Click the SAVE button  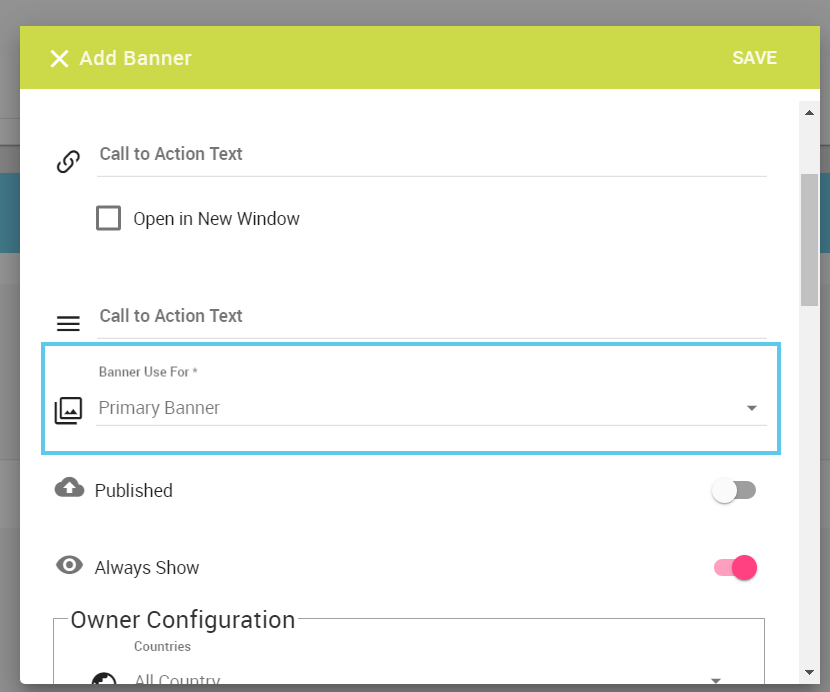[x=754, y=58]
